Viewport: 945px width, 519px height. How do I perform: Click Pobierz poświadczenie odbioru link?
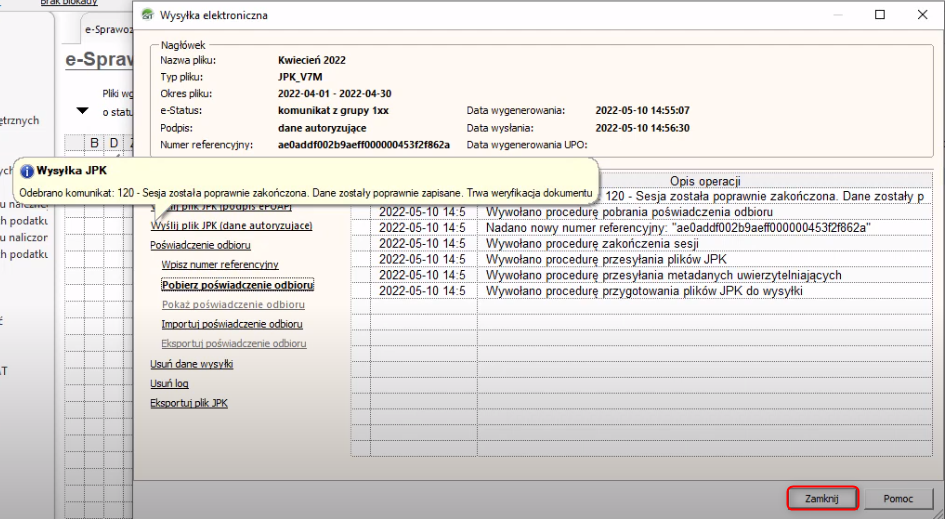click(237, 285)
